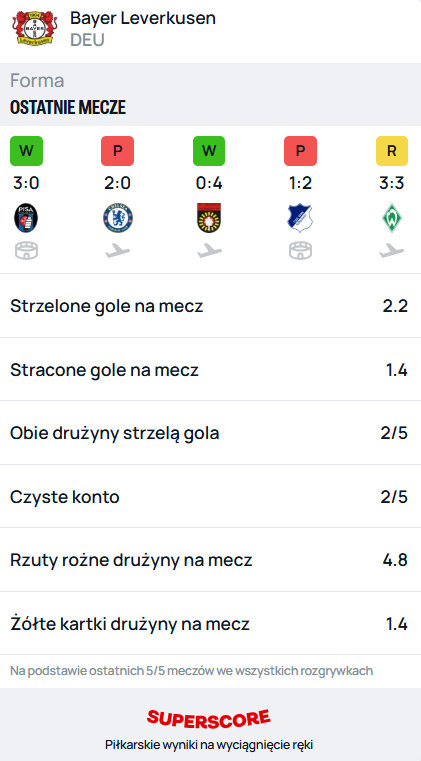The width and height of the screenshot is (421, 761).
Task: Click the Bayer Leverkusen team name
Action: pyautogui.click(x=143, y=18)
